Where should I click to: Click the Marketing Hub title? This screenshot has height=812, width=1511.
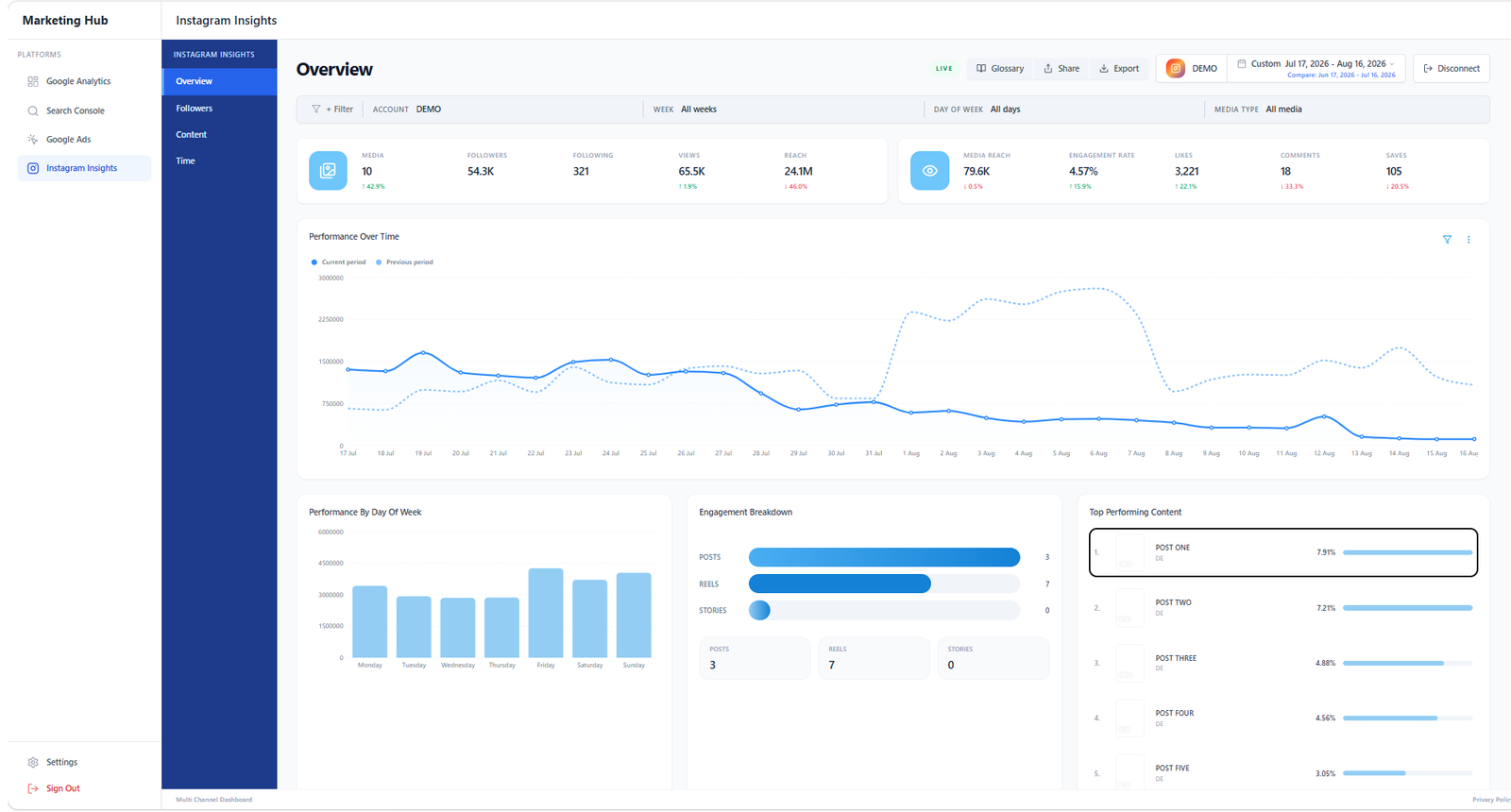pyautogui.click(x=65, y=20)
